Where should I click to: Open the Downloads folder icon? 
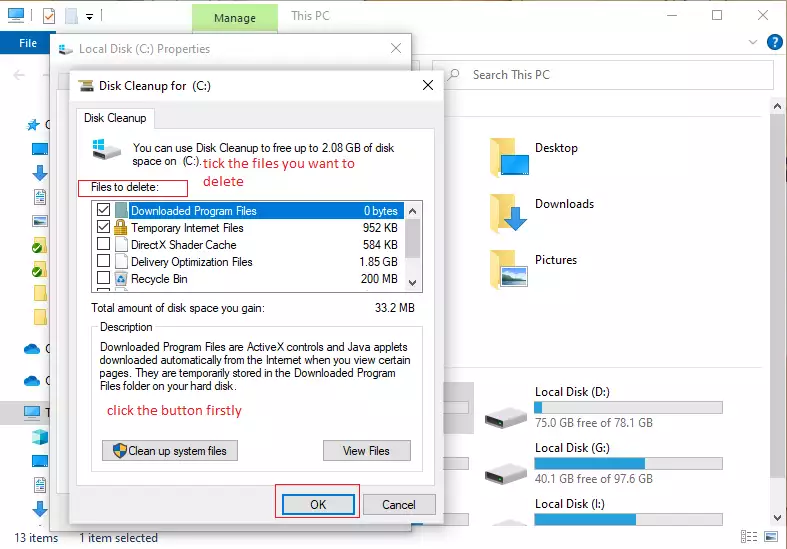pyautogui.click(x=509, y=214)
